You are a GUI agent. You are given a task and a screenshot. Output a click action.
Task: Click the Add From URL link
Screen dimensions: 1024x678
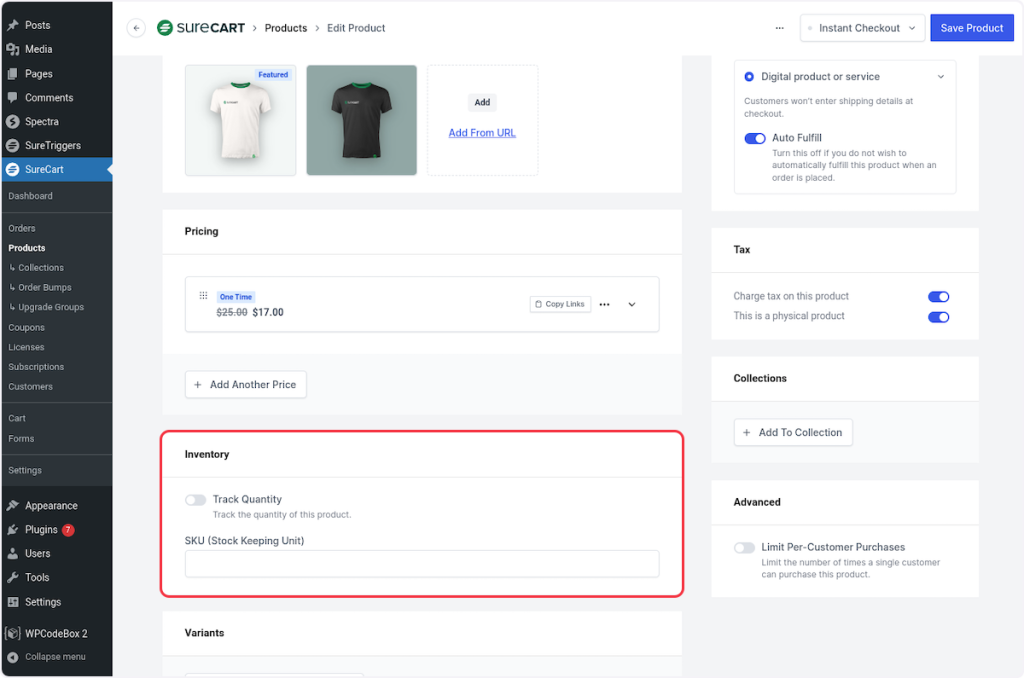(482, 133)
